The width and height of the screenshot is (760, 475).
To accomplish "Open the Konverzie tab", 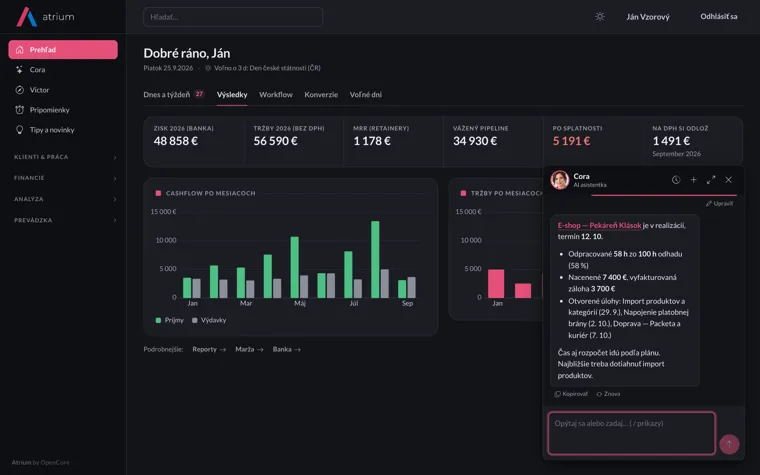I will click(321, 95).
